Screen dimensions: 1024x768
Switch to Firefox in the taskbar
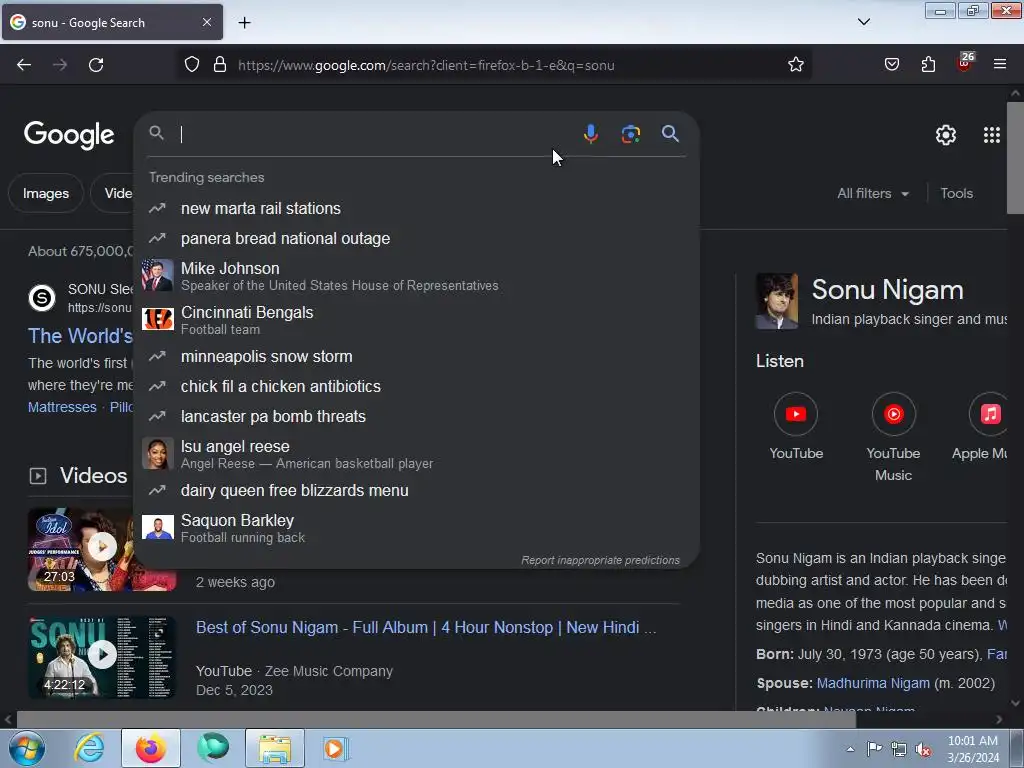[151, 748]
